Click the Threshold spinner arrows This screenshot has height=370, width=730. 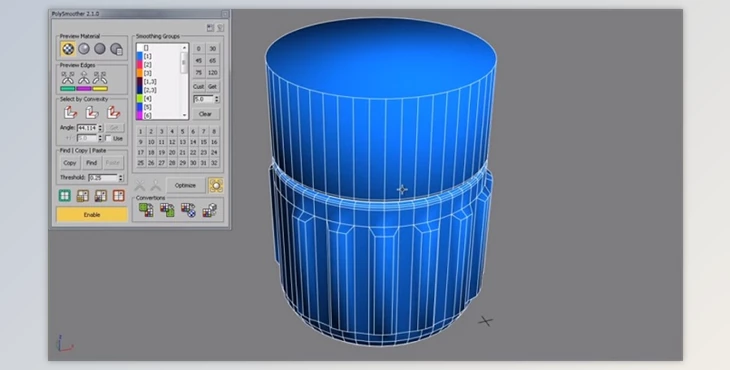[121, 178]
